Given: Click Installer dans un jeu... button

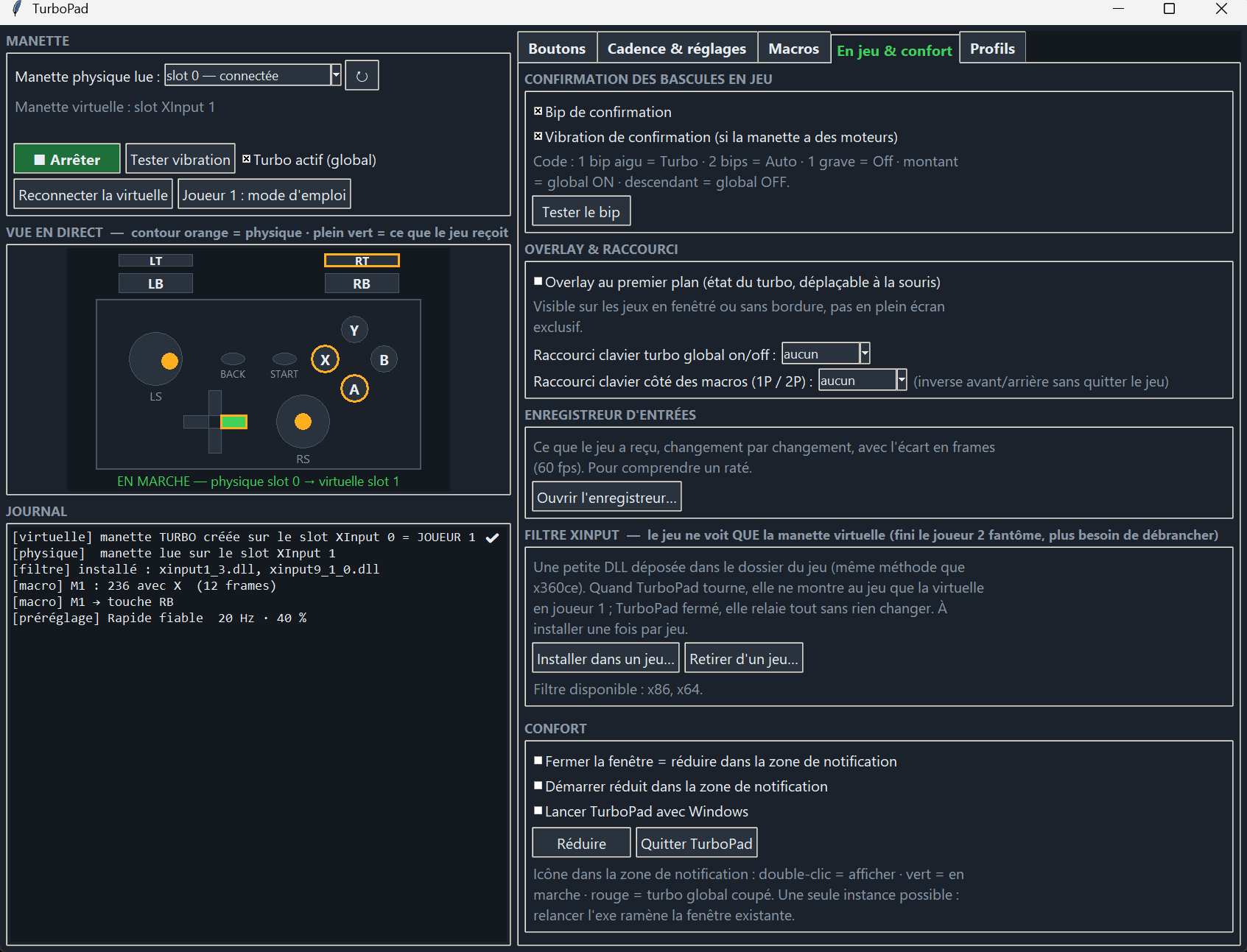Looking at the screenshot, I should pyautogui.click(x=605, y=658).
